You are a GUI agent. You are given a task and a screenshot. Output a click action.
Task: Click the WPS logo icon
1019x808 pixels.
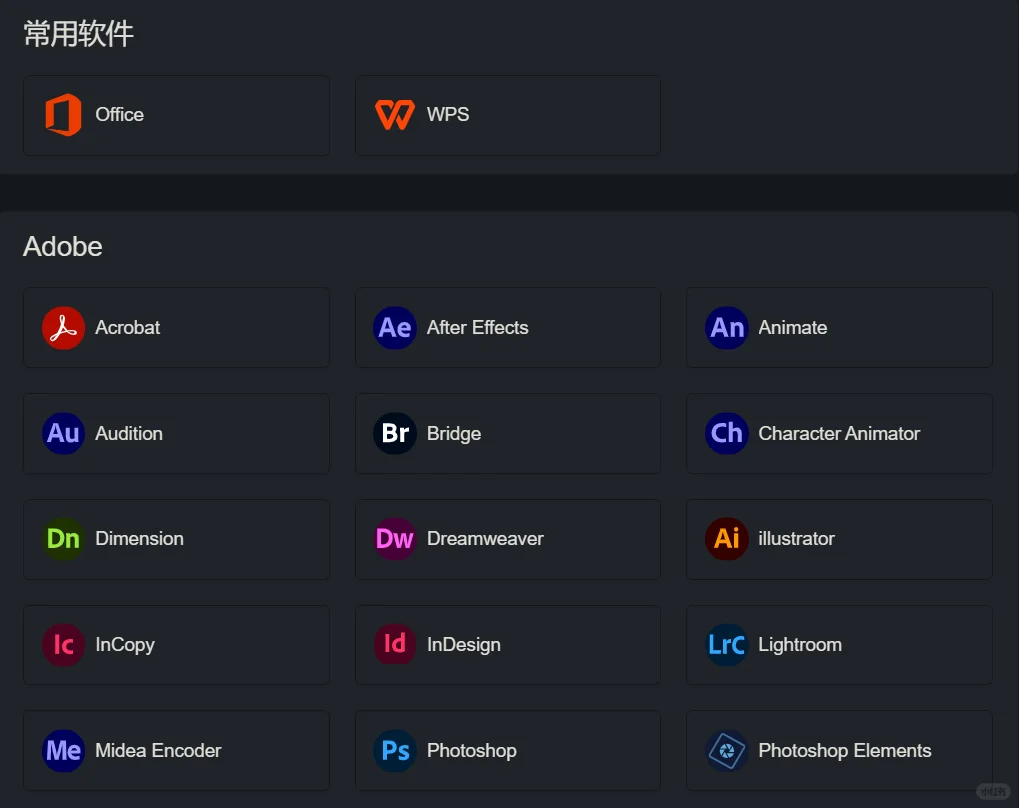click(394, 115)
